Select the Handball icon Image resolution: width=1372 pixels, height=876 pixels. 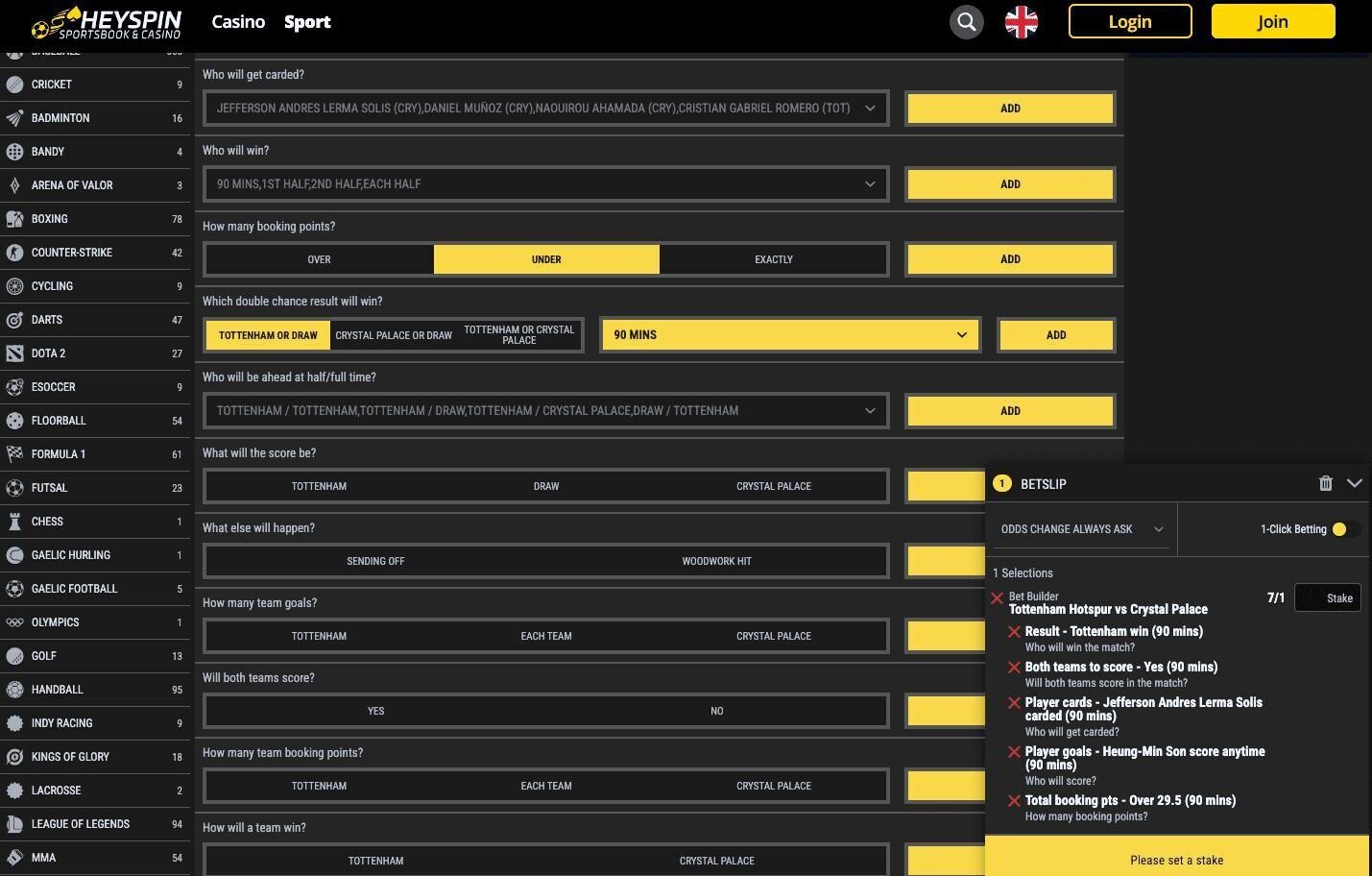14,690
